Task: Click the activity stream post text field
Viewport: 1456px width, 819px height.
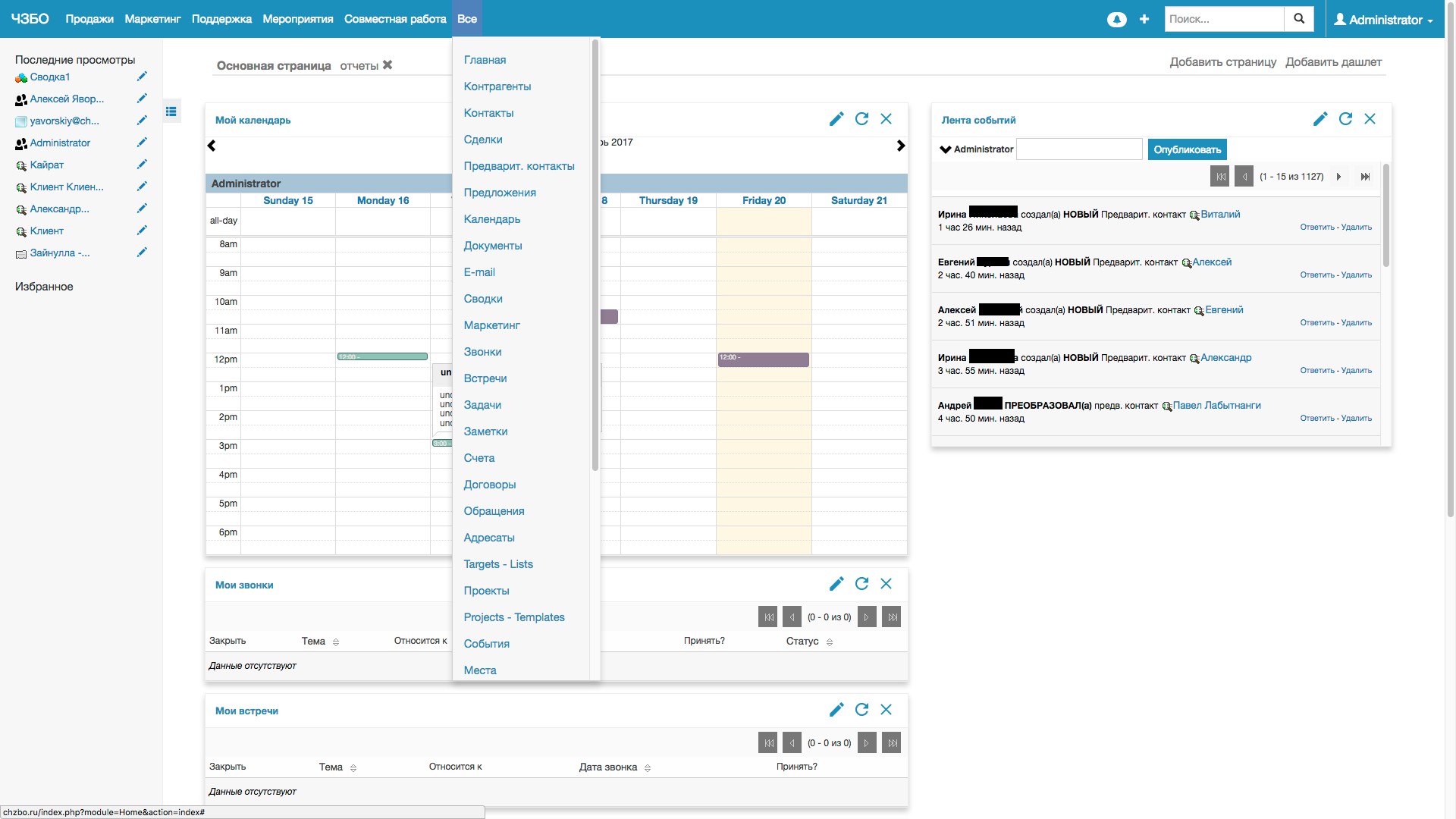Action: click(x=1078, y=149)
